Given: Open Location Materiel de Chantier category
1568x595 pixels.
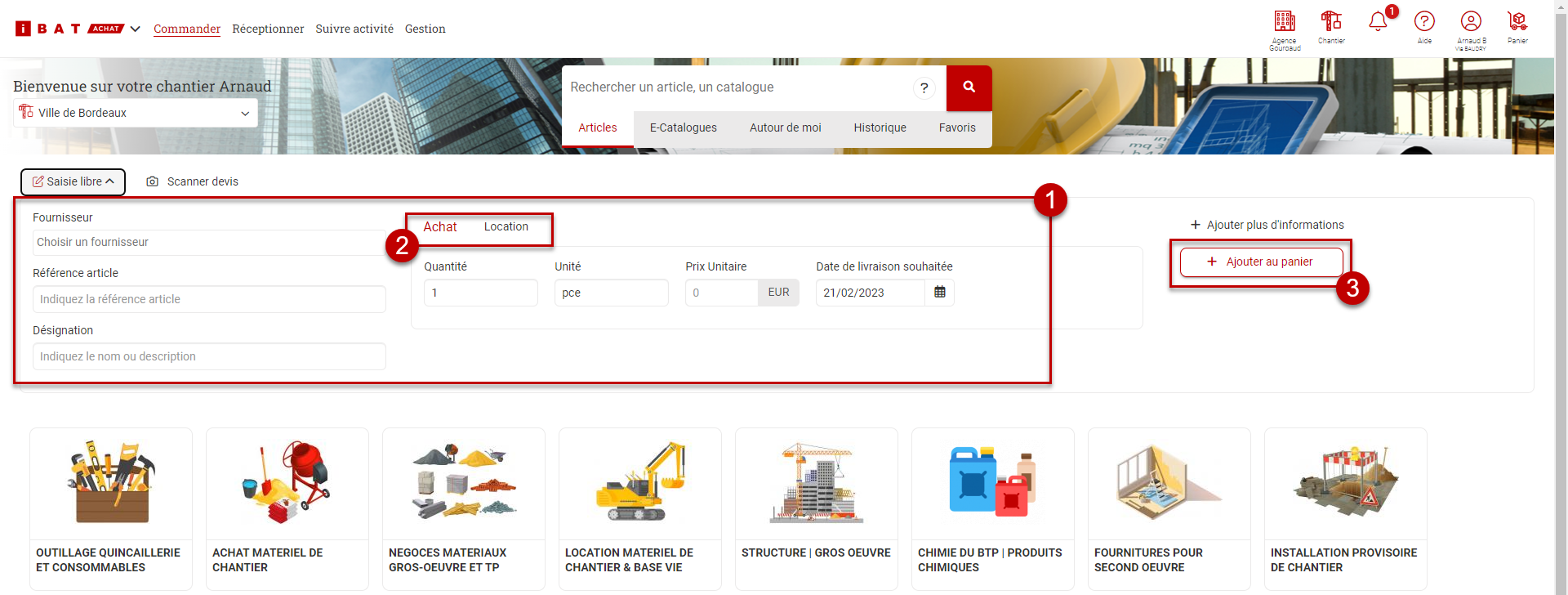Looking at the screenshot, I should pos(640,507).
